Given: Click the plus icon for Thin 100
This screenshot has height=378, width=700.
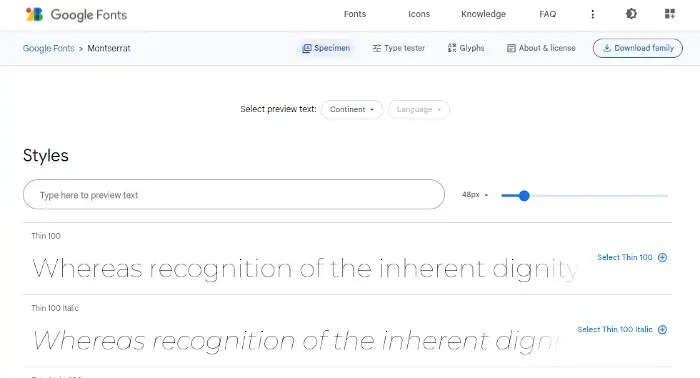Looking at the screenshot, I should pos(662,258).
